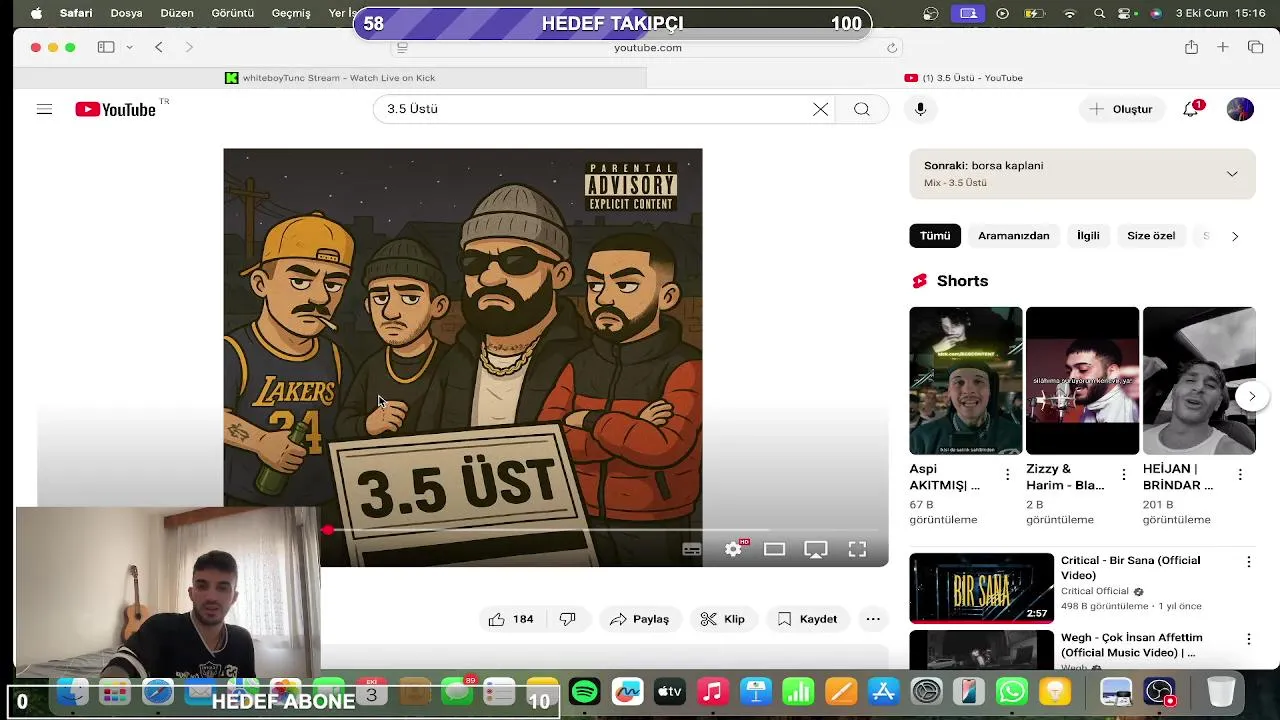Viewport: 1280px width, 720px height.
Task: Seek the video progress bar scrubber
Action: click(327, 530)
